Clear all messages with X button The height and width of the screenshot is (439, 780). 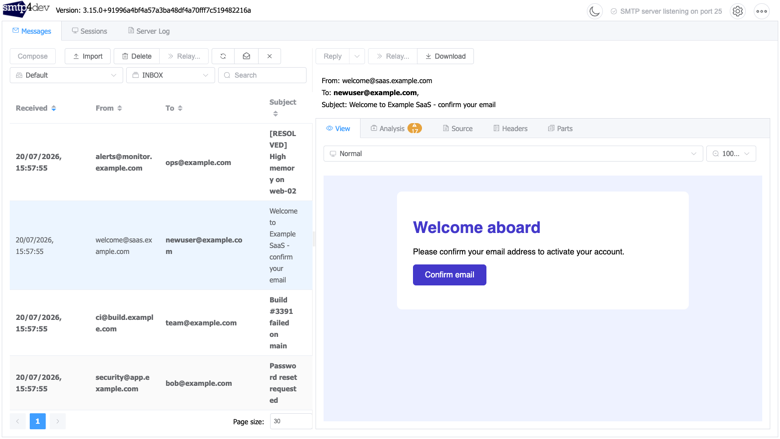pos(269,56)
